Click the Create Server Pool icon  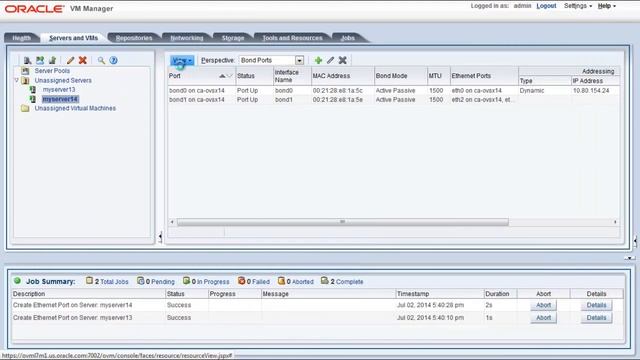click(40, 60)
